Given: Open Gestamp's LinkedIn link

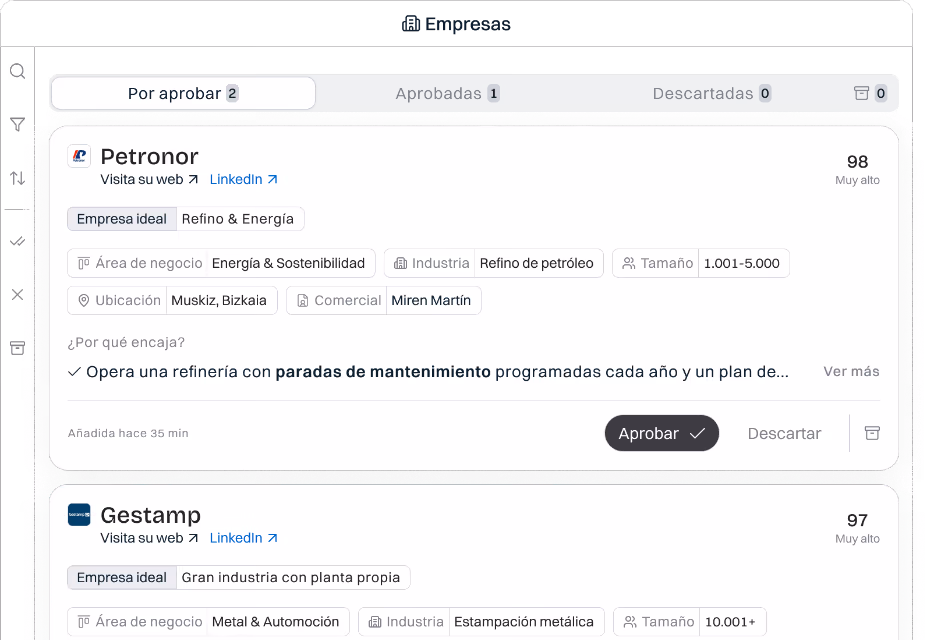Looking at the screenshot, I should click(243, 538).
